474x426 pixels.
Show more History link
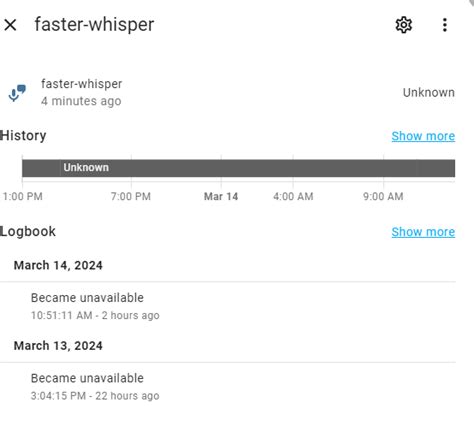pos(423,136)
